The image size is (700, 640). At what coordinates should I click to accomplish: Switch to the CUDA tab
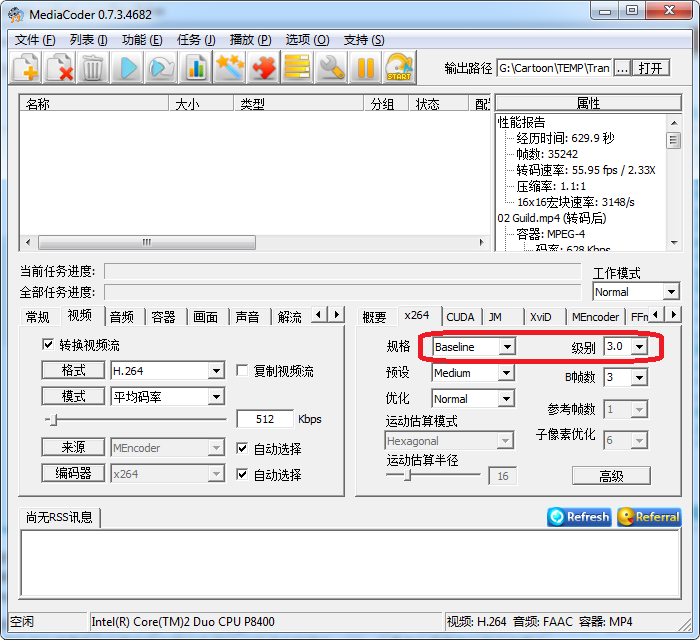pos(460,317)
